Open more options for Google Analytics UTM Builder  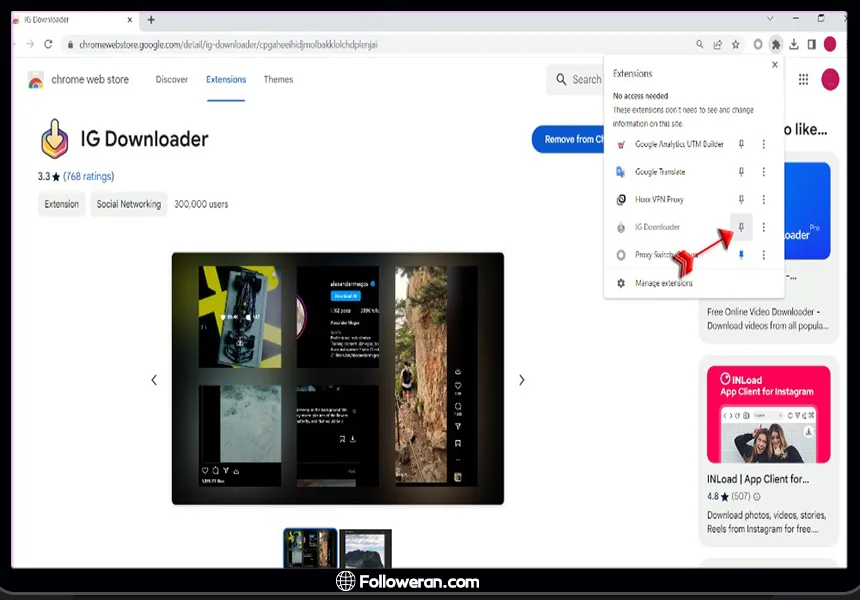tap(764, 144)
